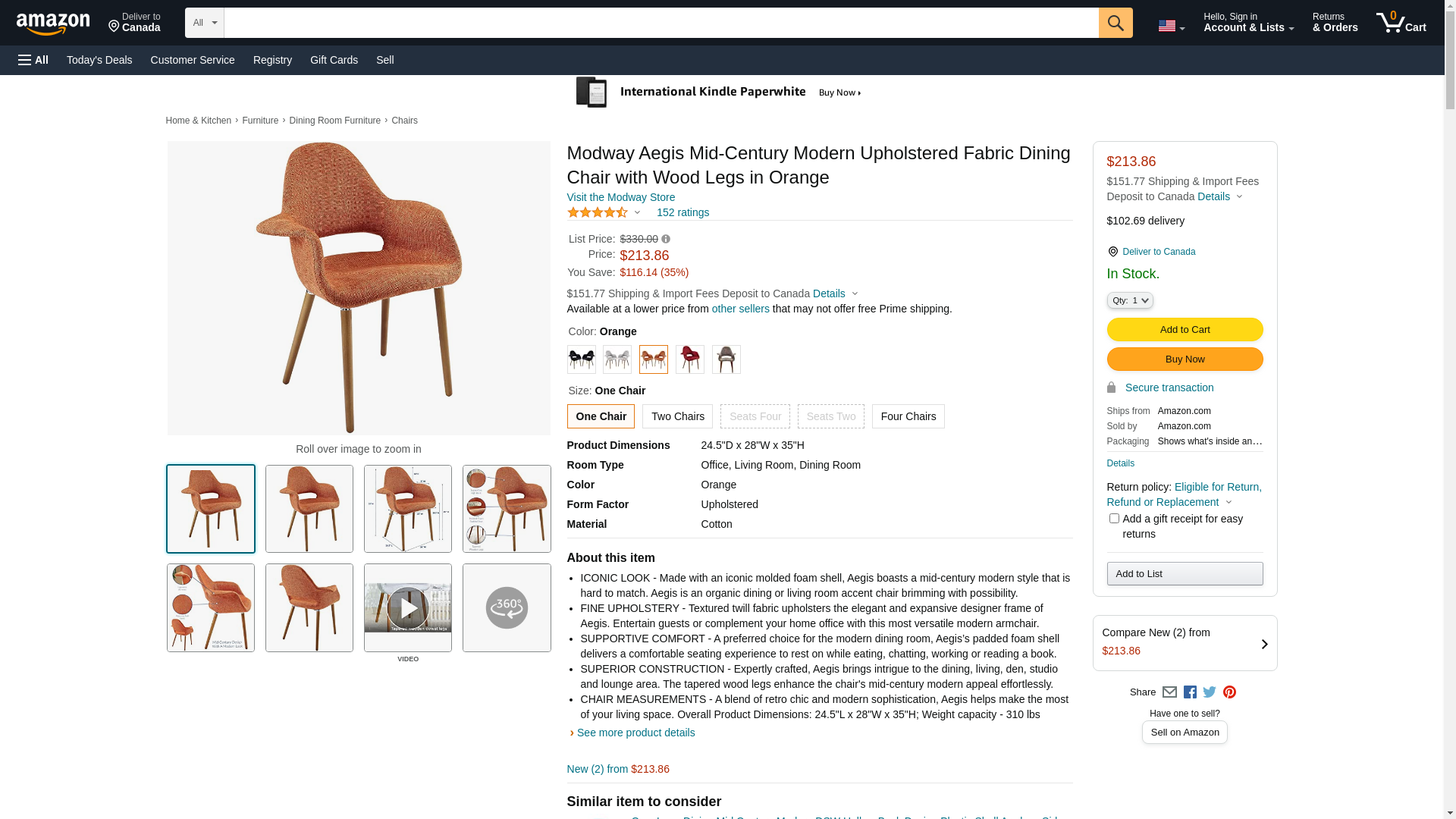The height and width of the screenshot is (819, 1456).
Task: Click the Amazon logo
Action: coord(53,24)
